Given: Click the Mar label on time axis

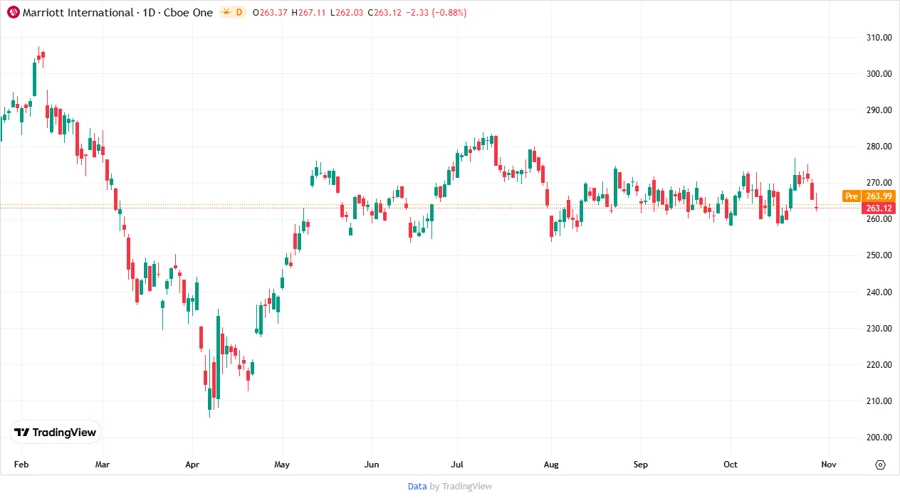Looking at the screenshot, I should click(102, 464).
